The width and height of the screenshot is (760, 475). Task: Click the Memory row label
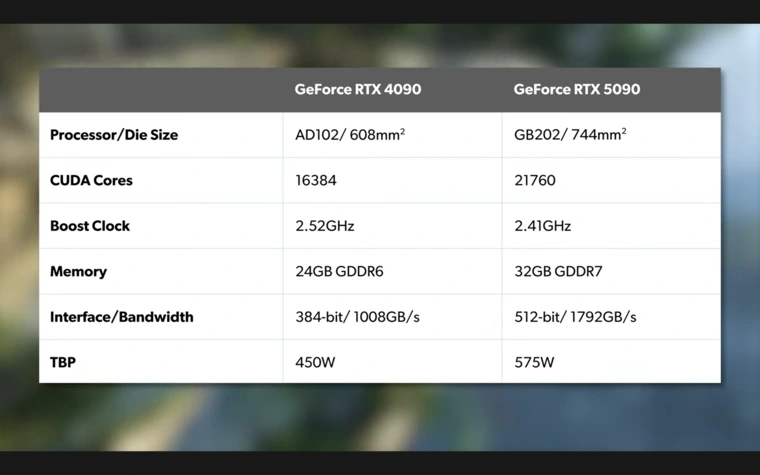78,272
